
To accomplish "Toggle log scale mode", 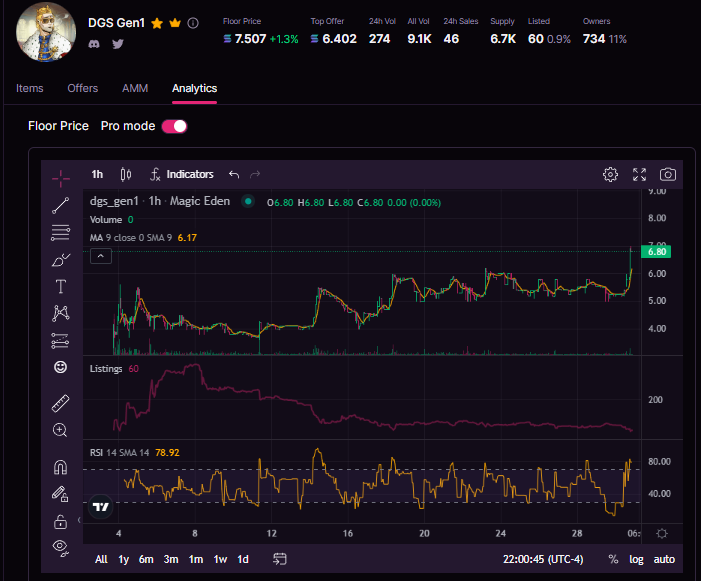I will pyautogui.click(x=636, y=560).
